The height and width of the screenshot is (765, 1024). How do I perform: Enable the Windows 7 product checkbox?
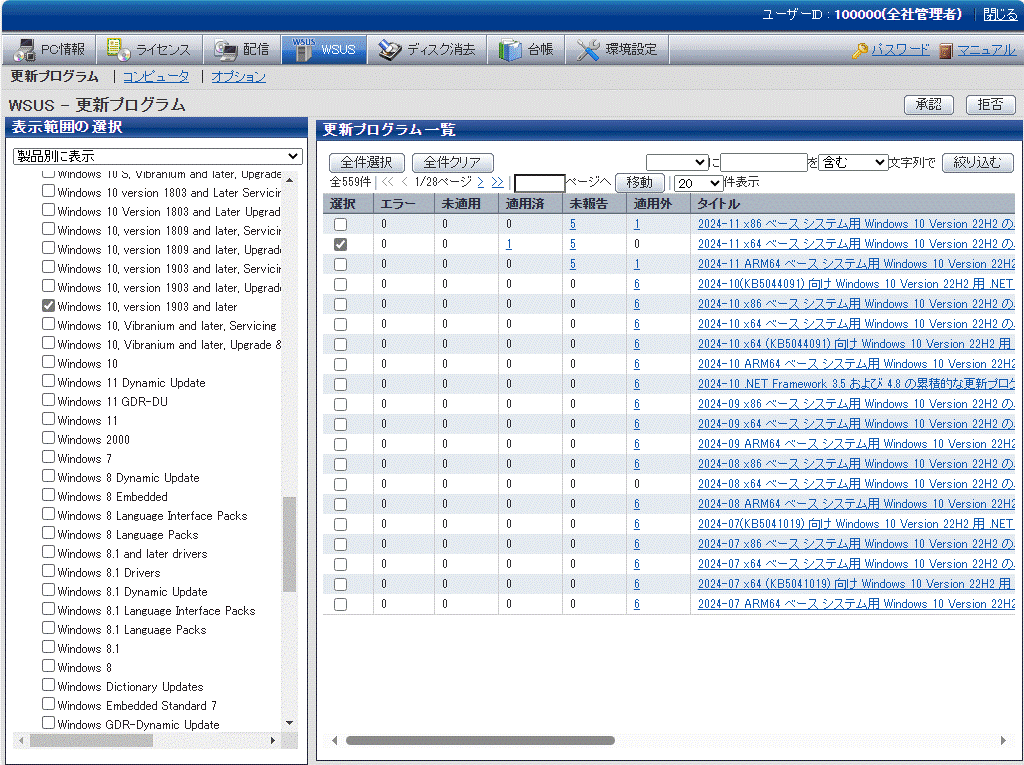pyautogui.click(x=48, y=457)
